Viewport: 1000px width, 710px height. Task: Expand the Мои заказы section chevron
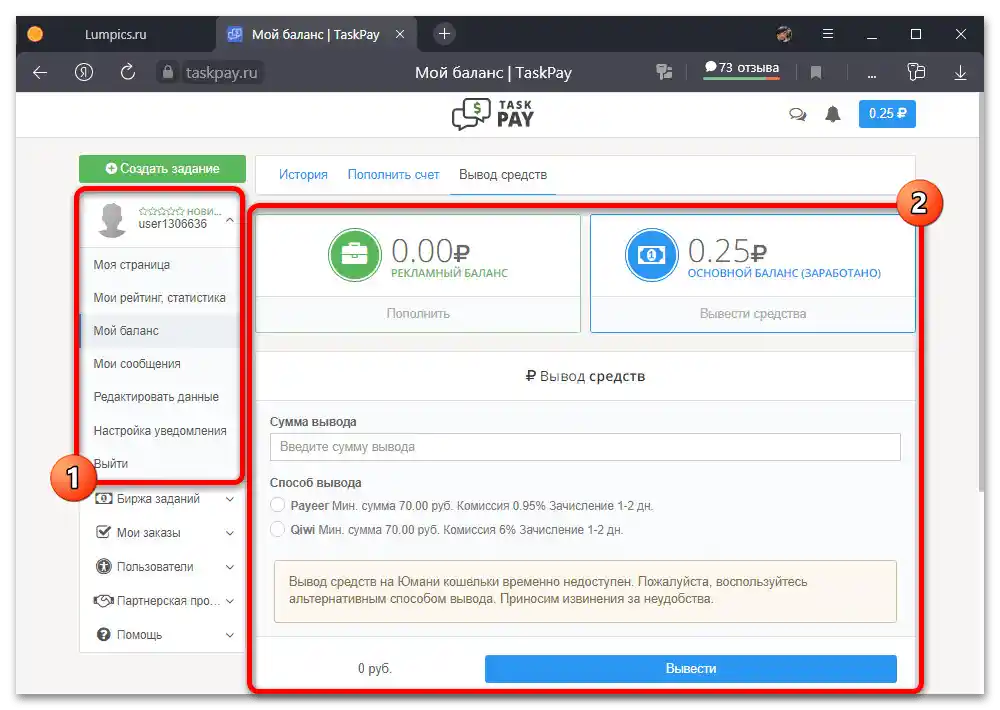click(230, 533)
